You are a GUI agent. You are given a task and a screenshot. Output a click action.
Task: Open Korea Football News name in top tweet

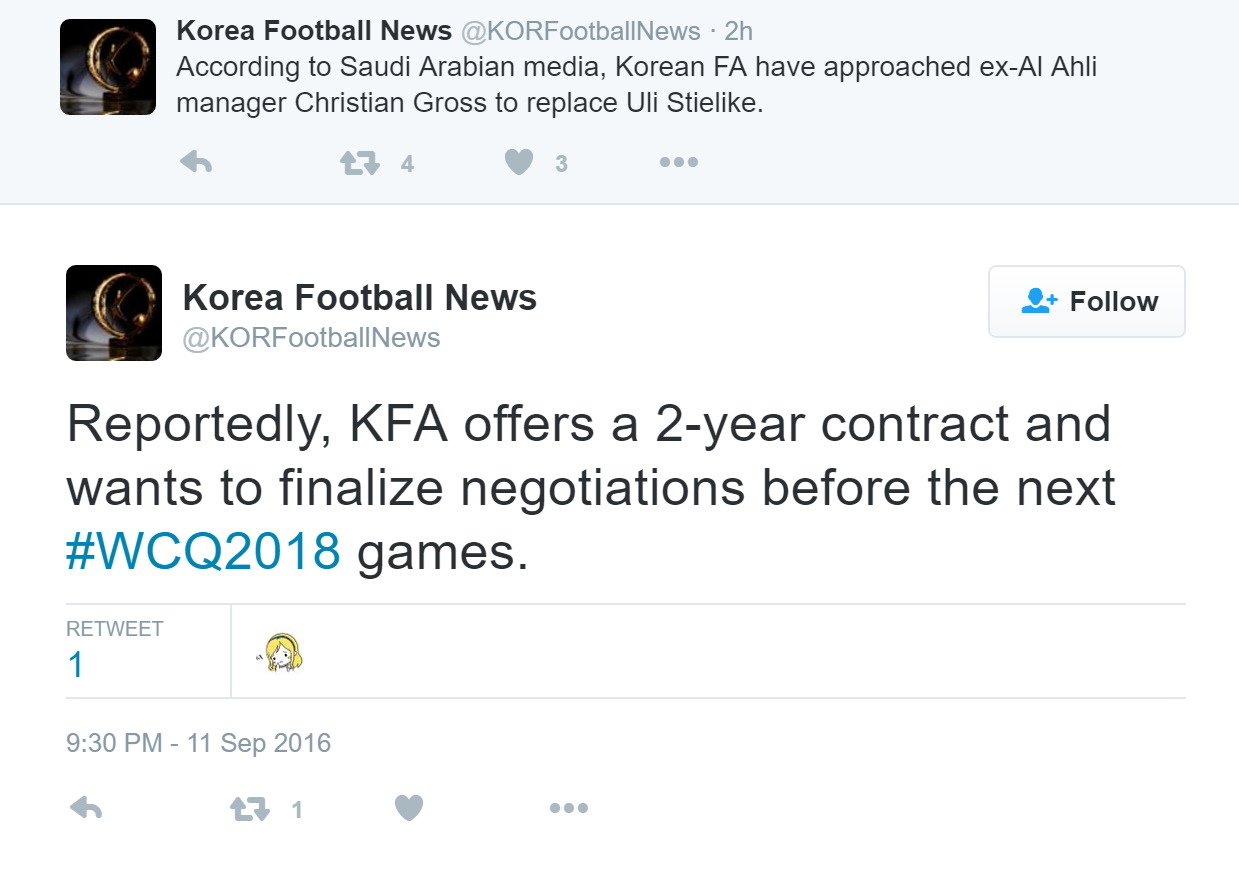tap(313, 31)
